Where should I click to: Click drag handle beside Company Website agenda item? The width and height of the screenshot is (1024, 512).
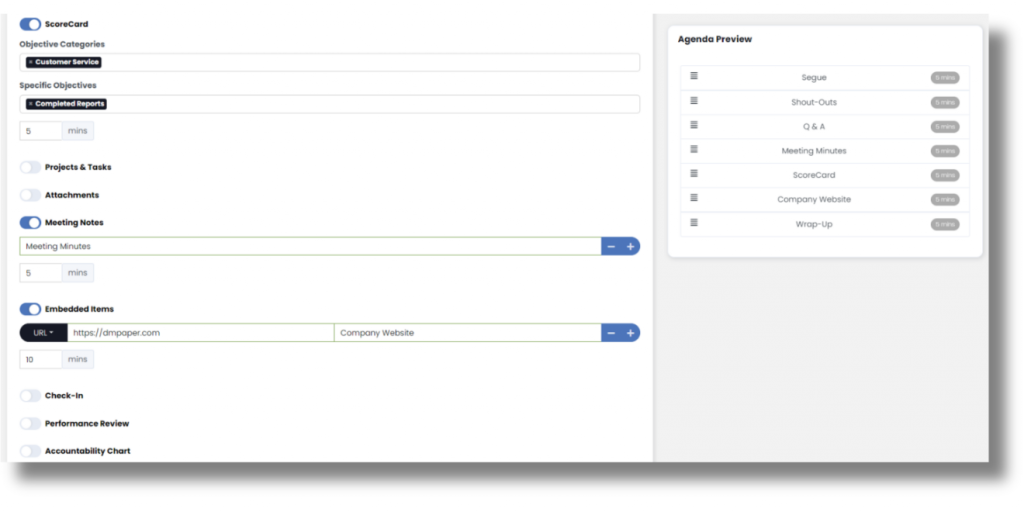tap(694, 199)
